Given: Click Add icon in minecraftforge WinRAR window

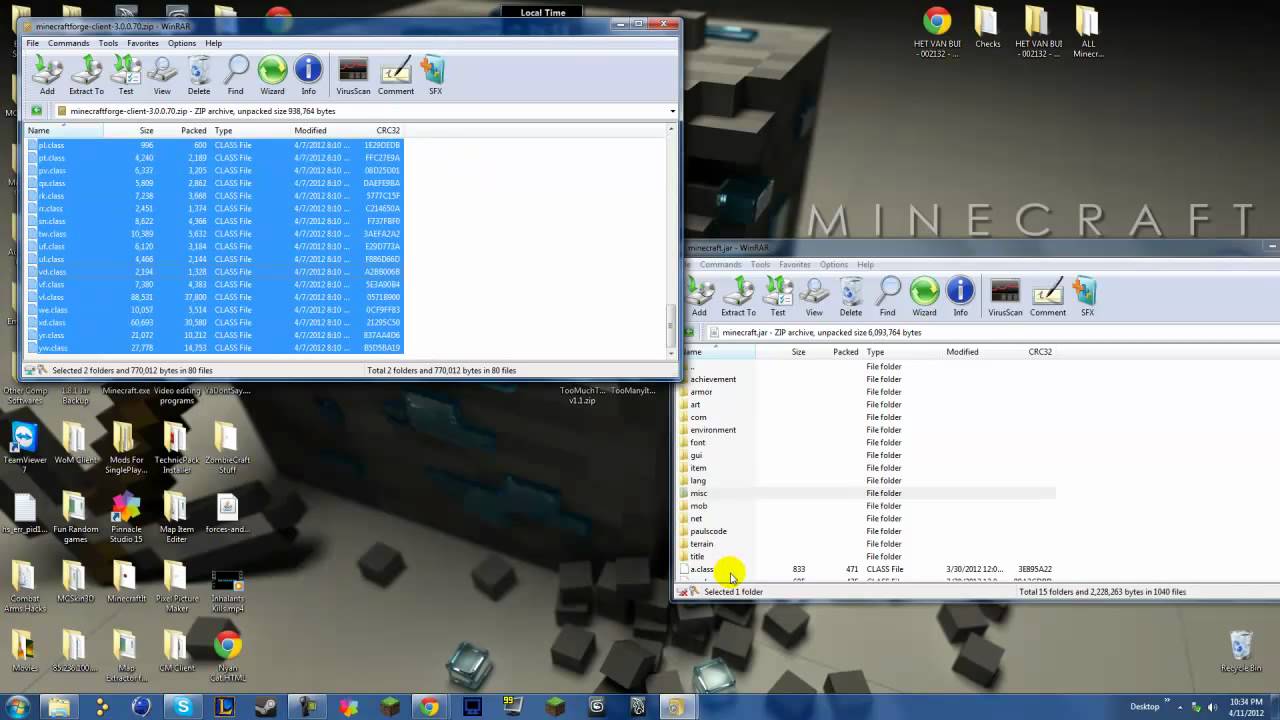Looking at the screenshot, I should tap(47, 75).
